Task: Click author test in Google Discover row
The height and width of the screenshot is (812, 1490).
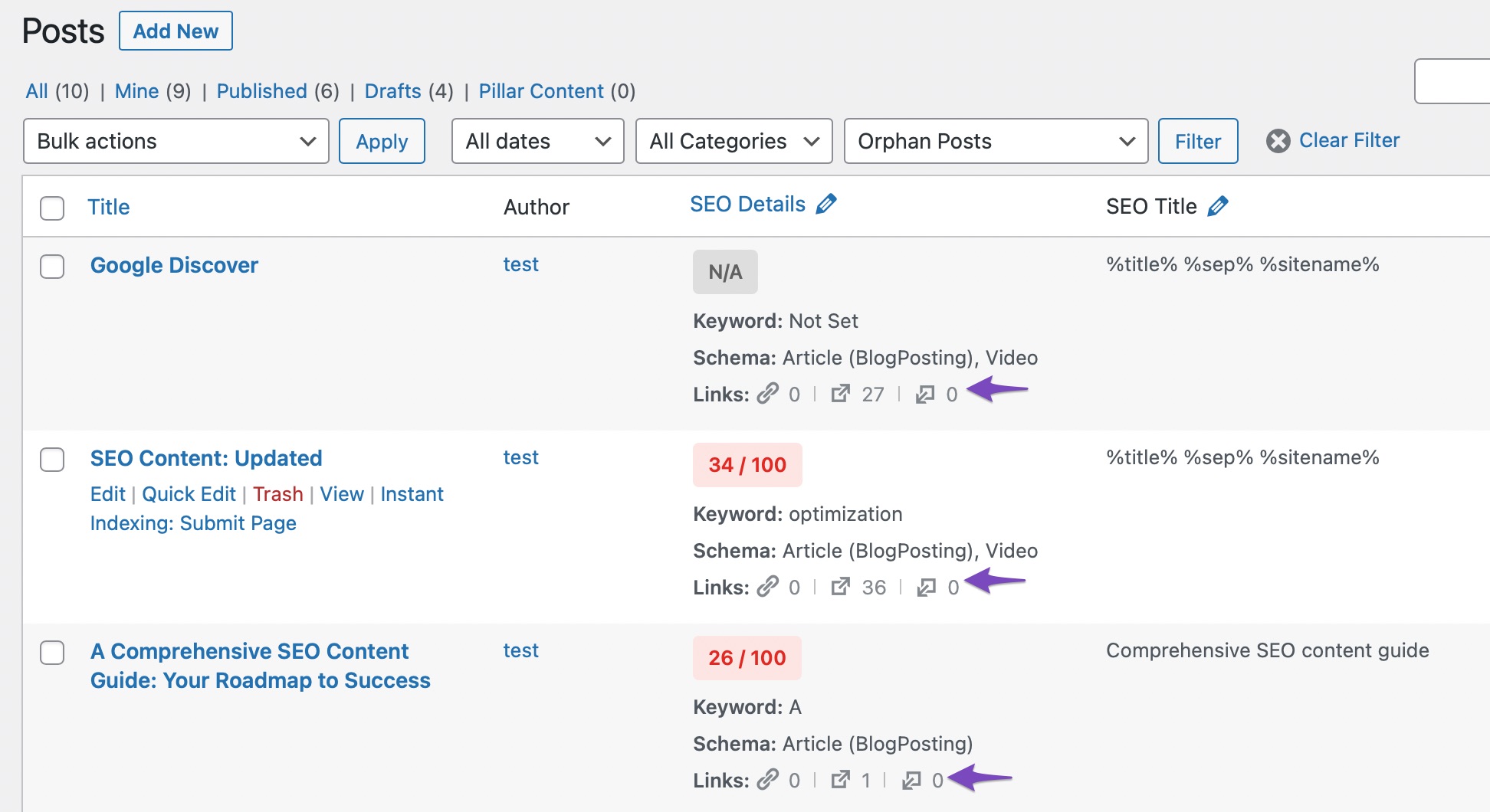Action: (520, 264)
